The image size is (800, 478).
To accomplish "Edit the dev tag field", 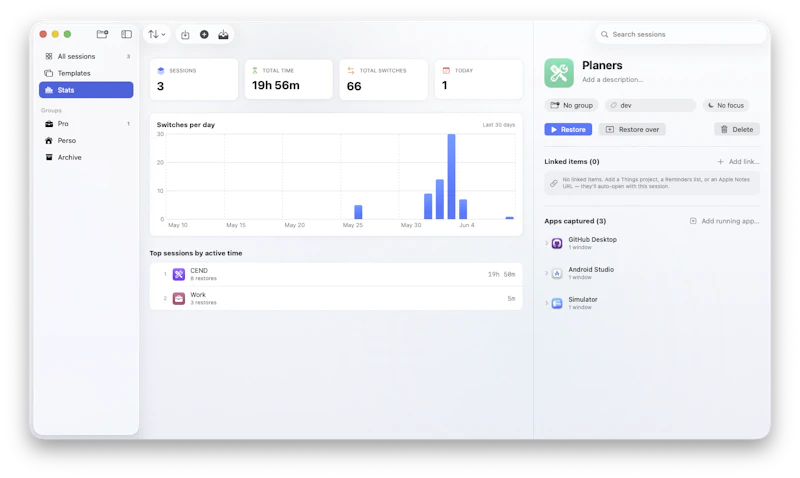I will pyautogui.click(x=651, y=105).
